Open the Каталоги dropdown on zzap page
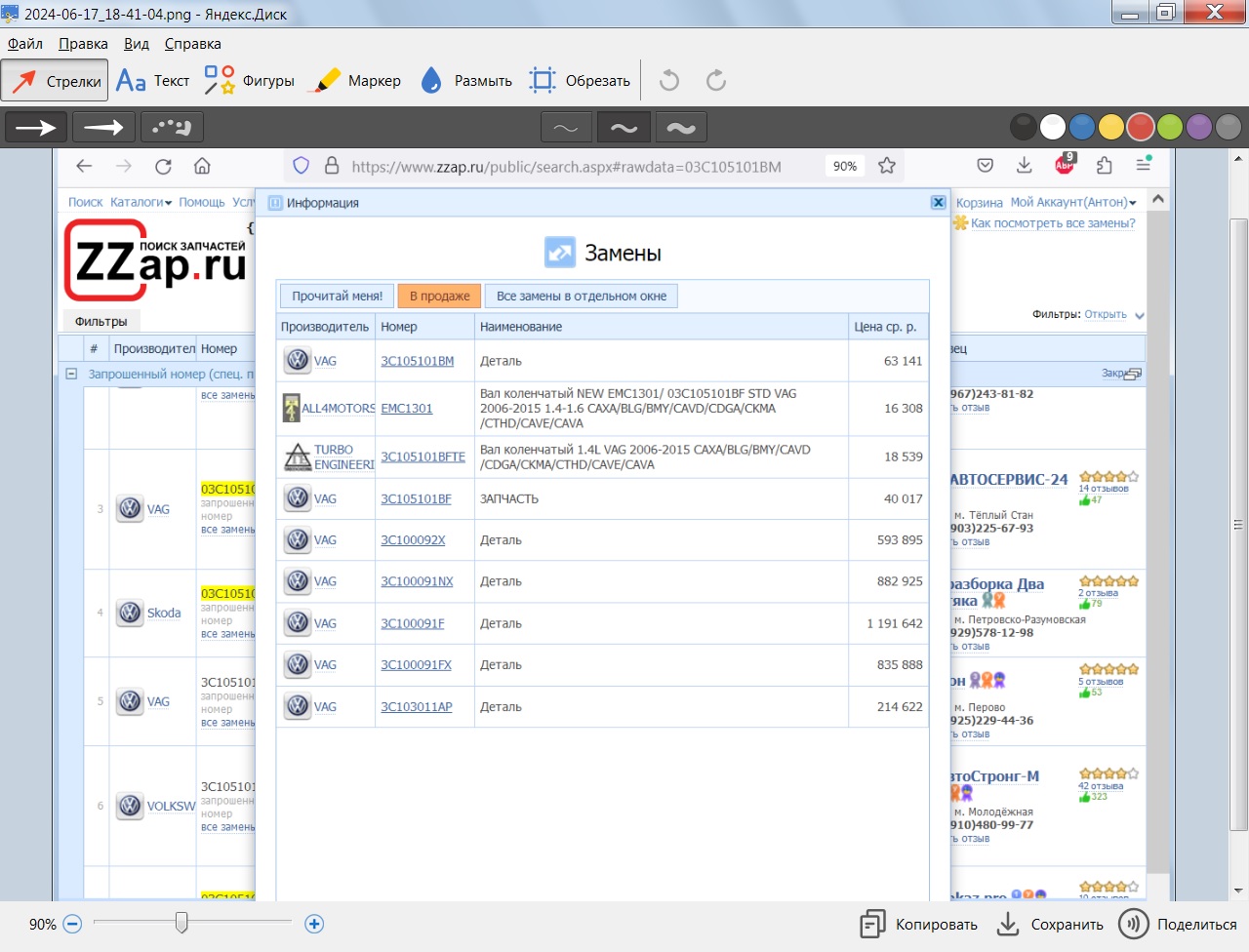This screenshot has width=1249, height=952. pos(141,202)
